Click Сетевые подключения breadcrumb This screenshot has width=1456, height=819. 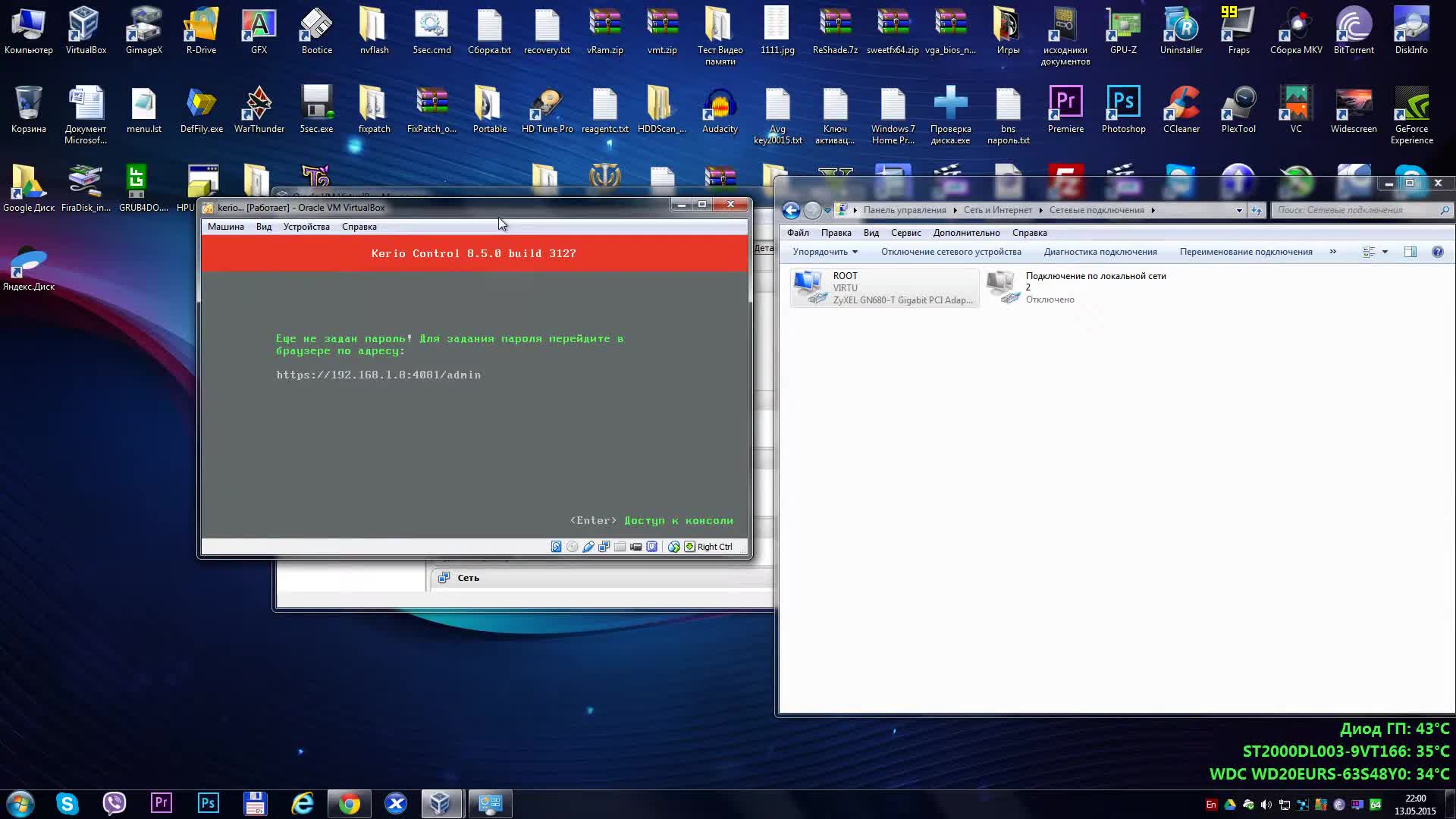(1097, 210)
